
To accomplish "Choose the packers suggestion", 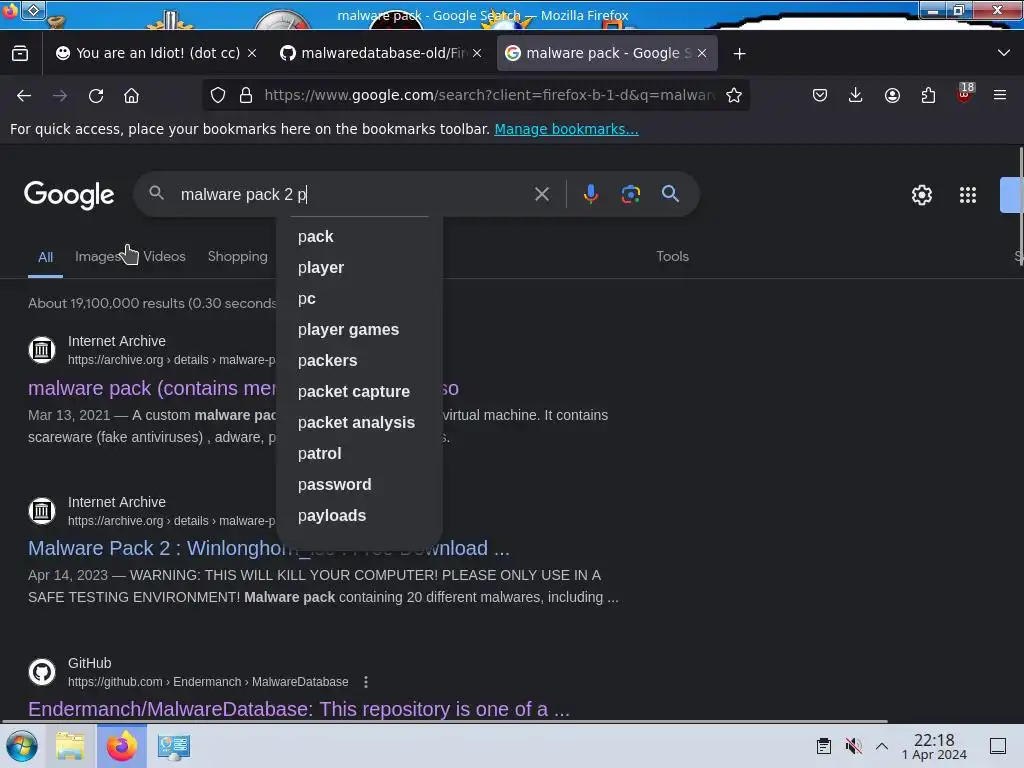I will click(x=359, y=360).
